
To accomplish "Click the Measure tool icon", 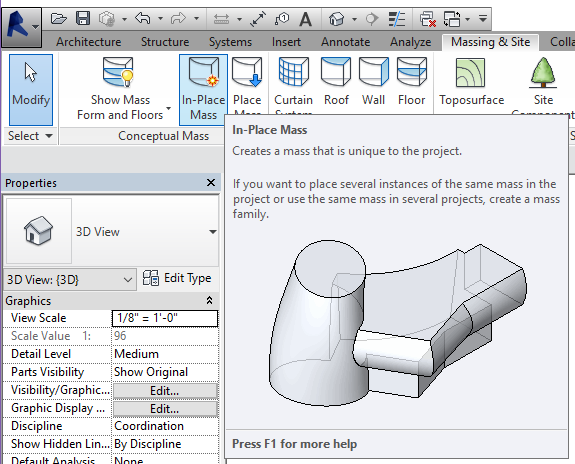I will click(x=221, y=19).
